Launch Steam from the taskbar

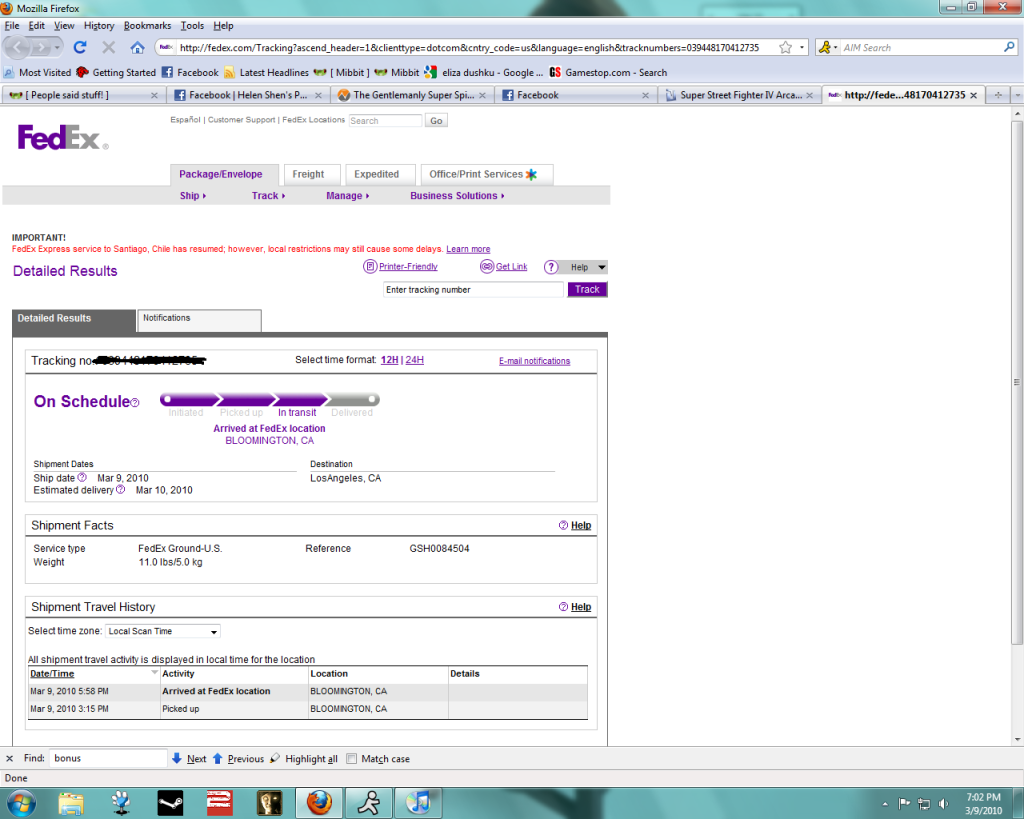click(x=170, y=803)
